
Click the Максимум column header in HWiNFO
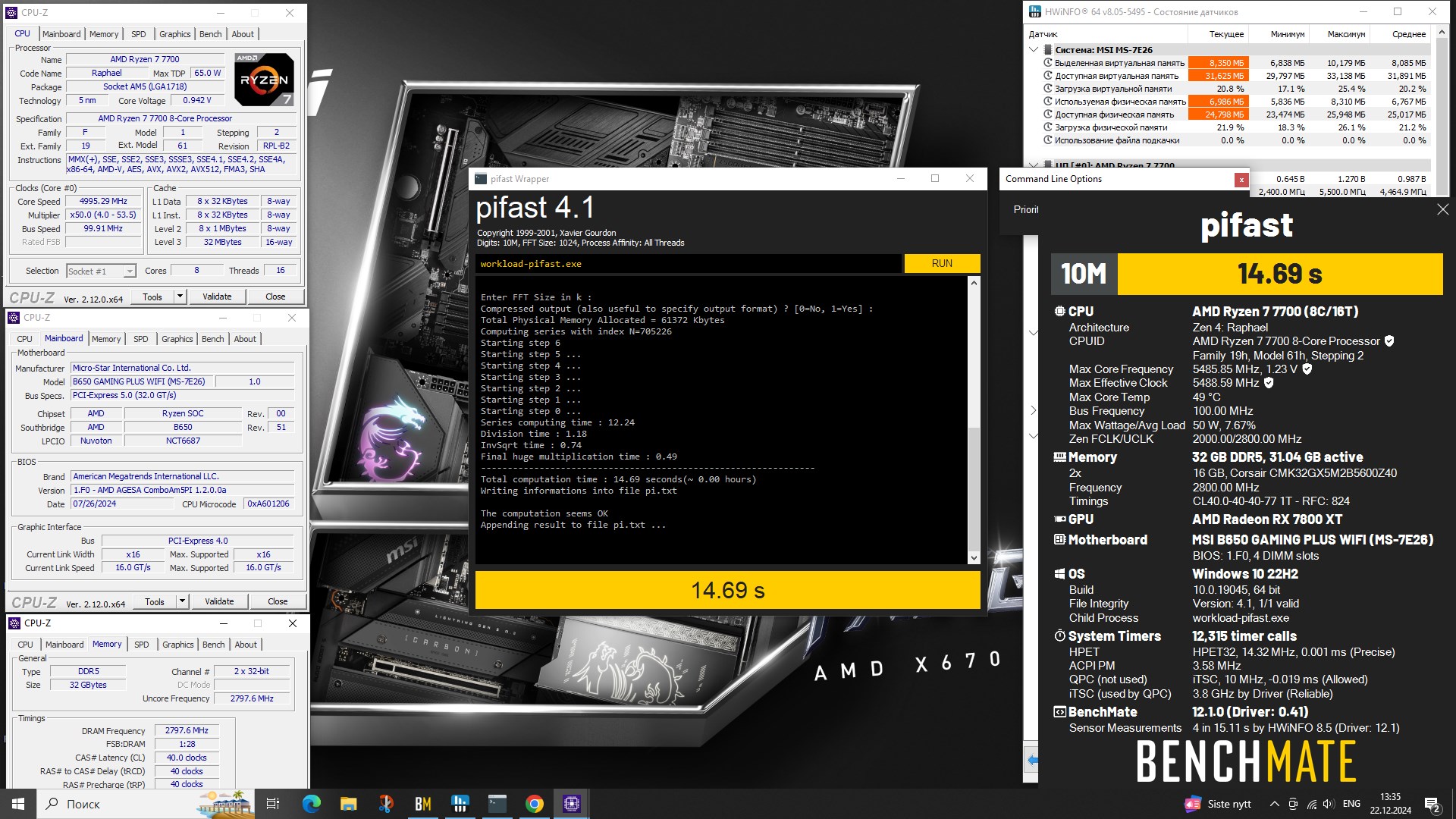[x=1338, y=34]
